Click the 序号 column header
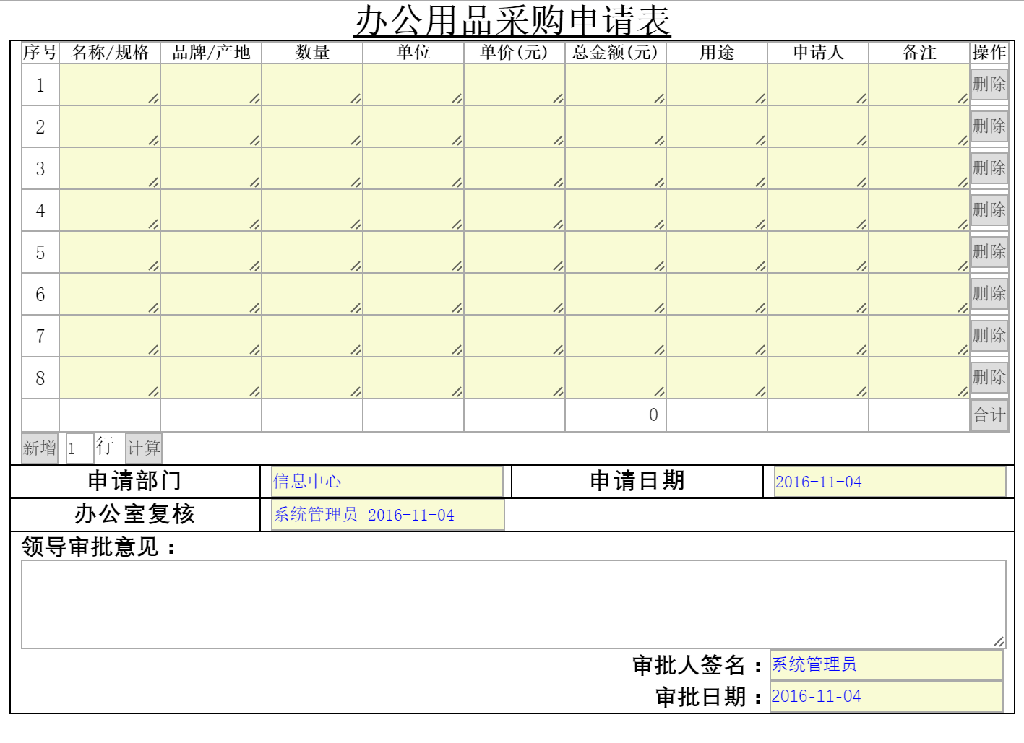 pos(40,52)
